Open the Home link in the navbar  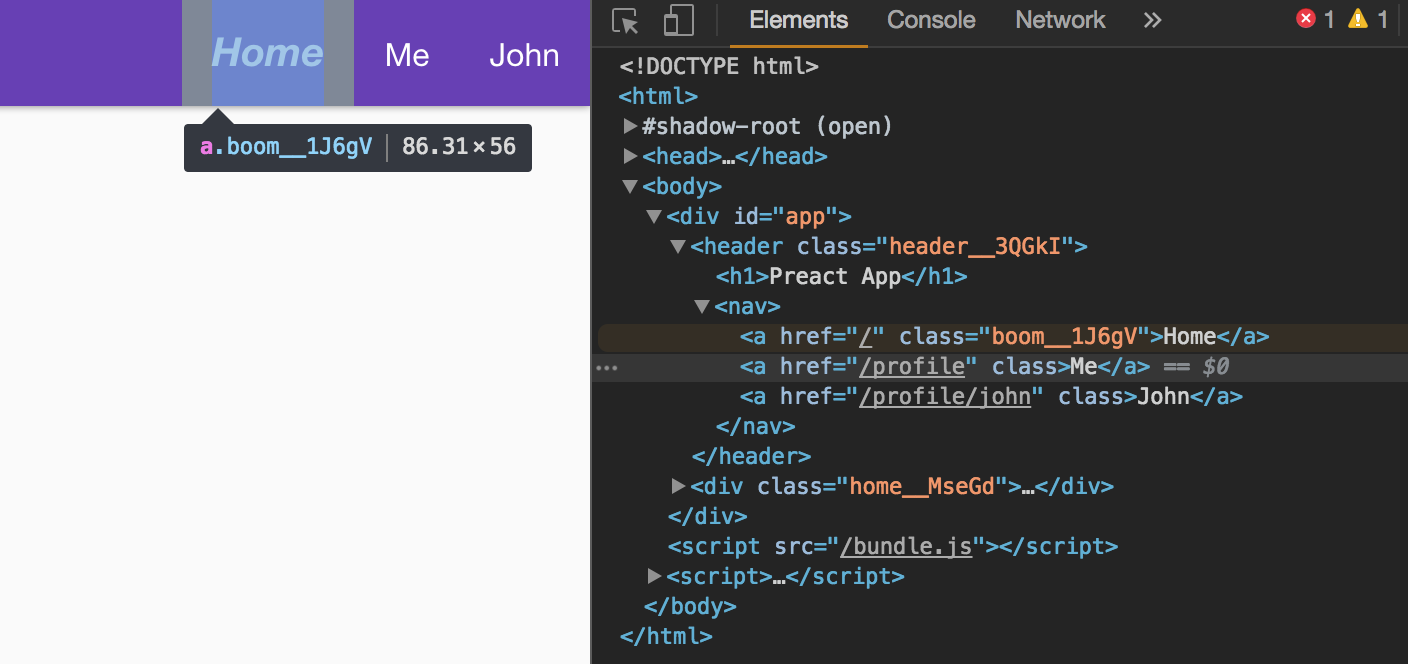(x=267, y=53)
